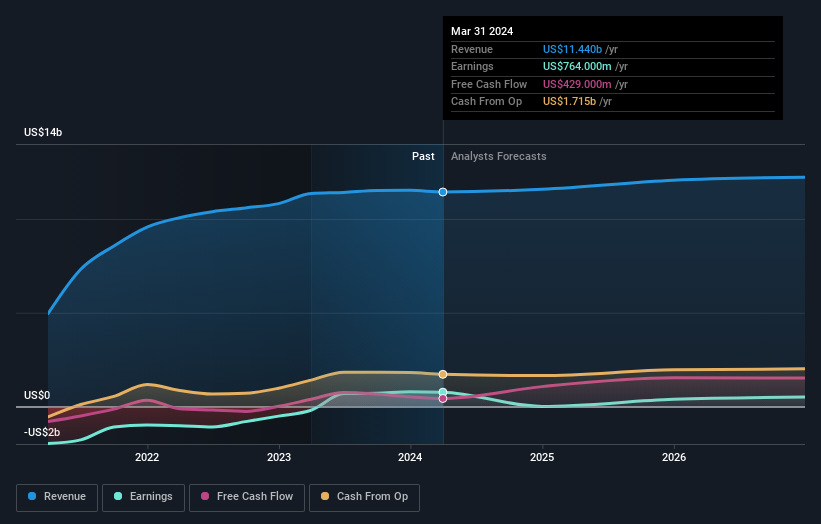Toggle the Earnings legend button
Image resolution: width=821 pixels, height=524 pixels.
click(143, 497)
